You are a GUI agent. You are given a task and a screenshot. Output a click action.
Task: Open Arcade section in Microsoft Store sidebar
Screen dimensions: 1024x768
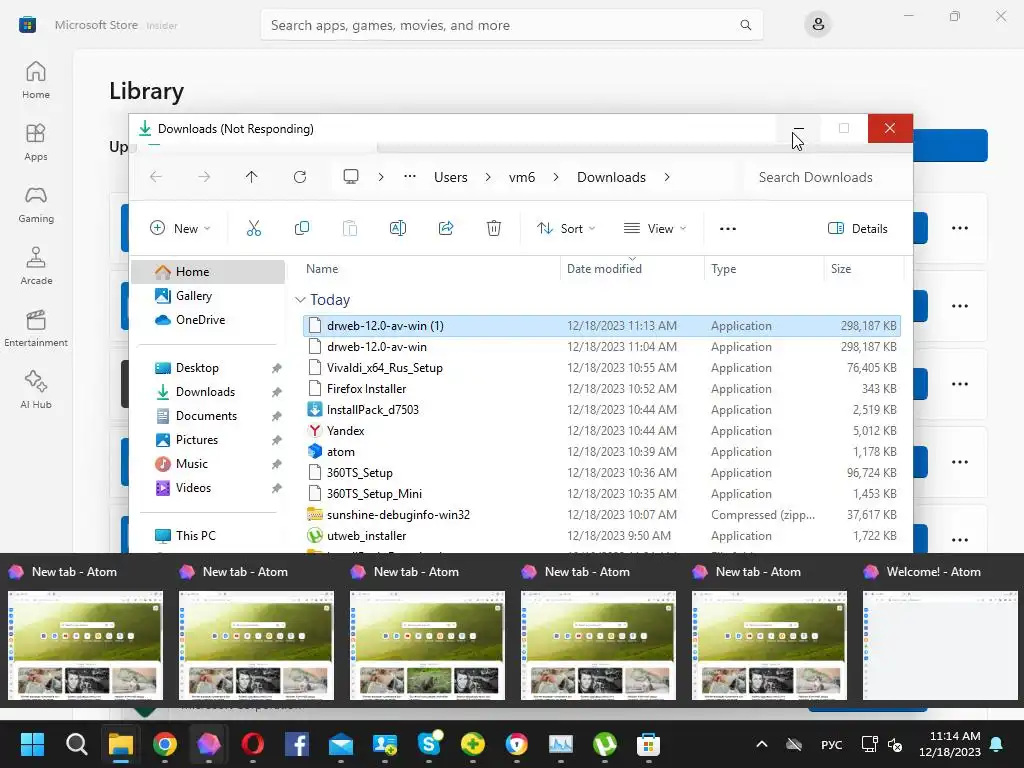point(36,266)
